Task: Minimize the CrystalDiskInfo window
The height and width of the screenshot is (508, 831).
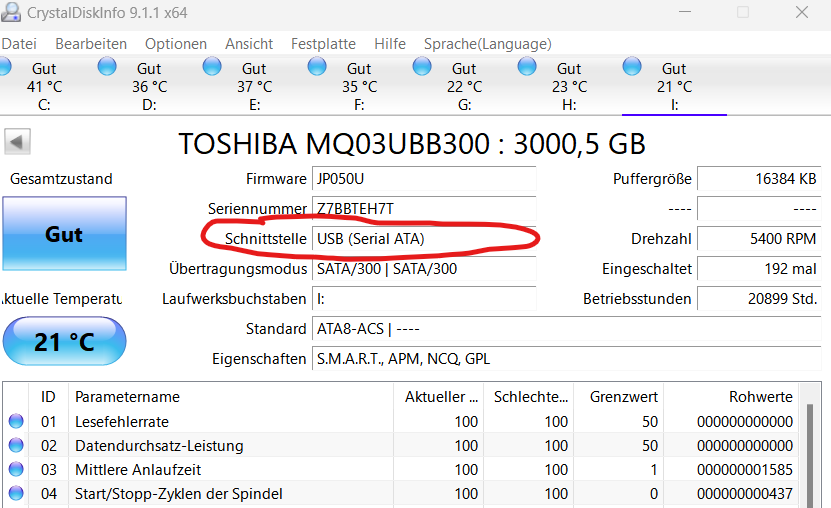Action: click(x=685, y=12)
